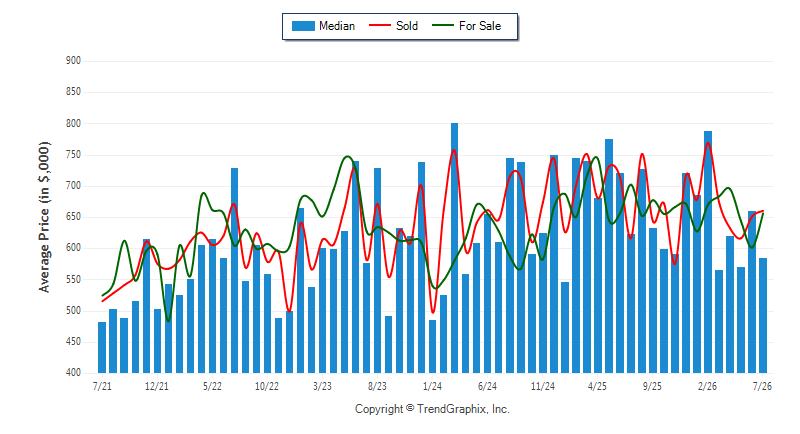Click the tallest bar reaching 800
This screenshot has width=800, height=434.
pos(455,248)
